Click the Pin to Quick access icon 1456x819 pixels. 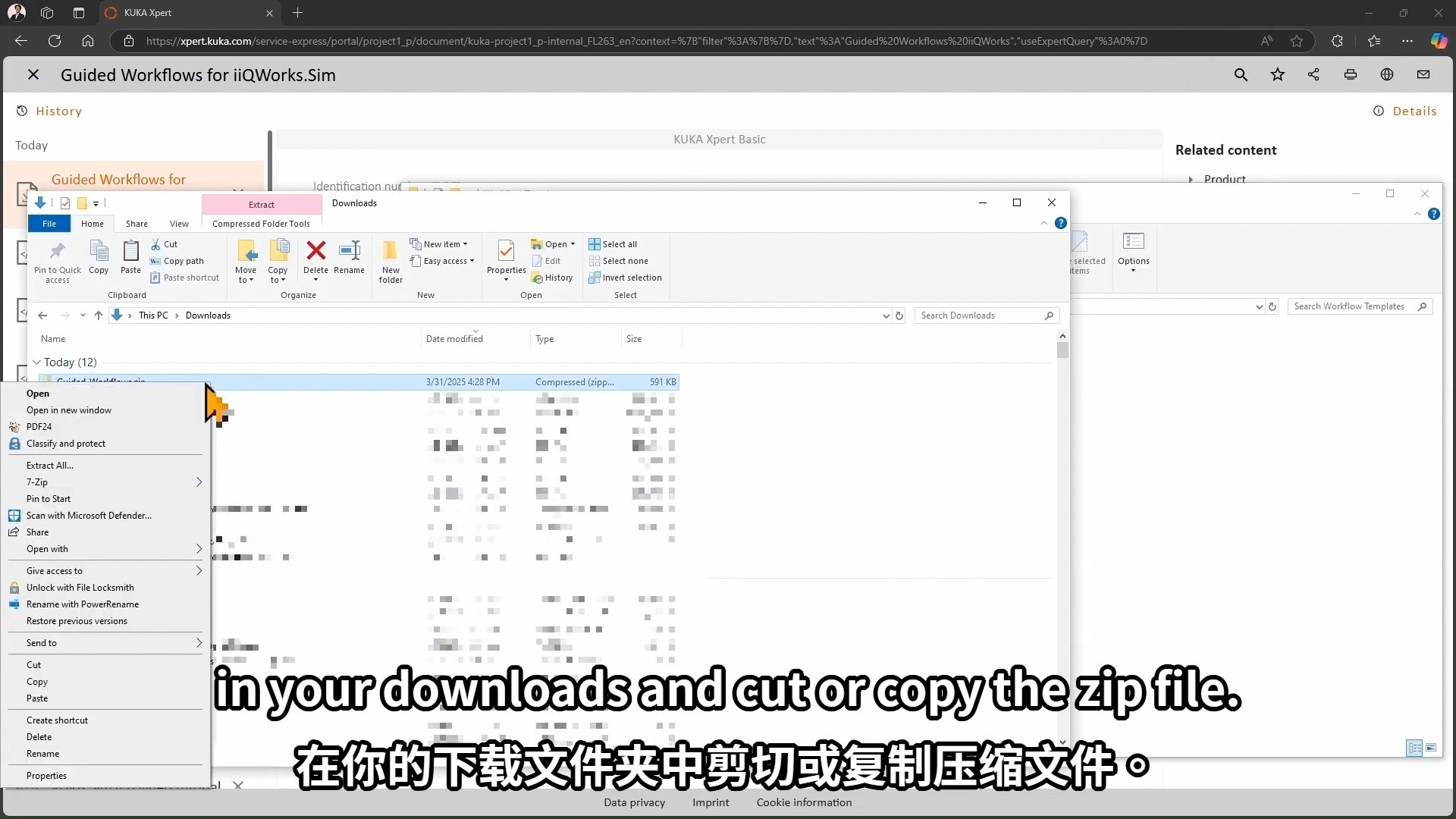tap(57, 262)
